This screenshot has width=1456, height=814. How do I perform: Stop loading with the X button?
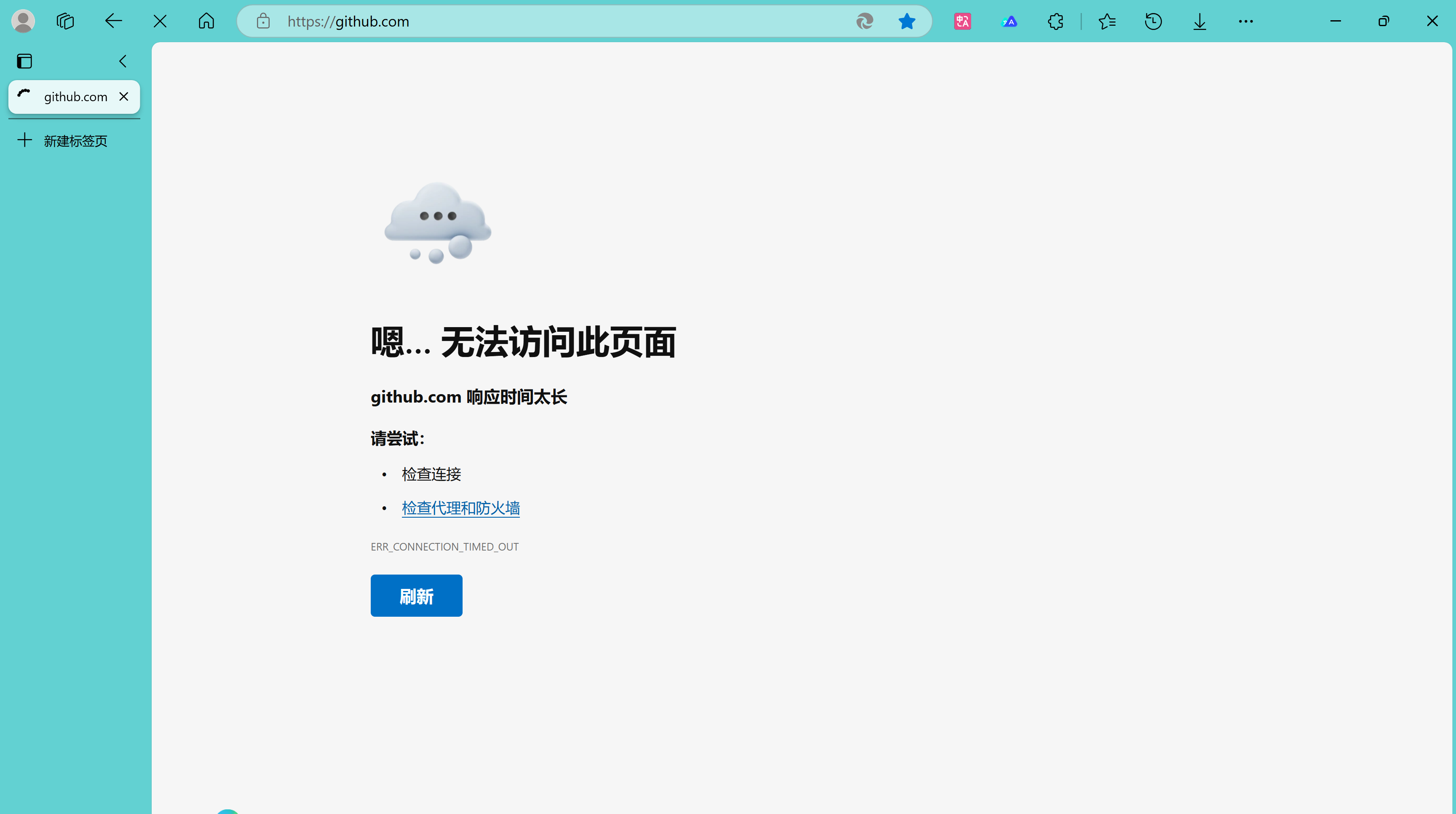160,21
